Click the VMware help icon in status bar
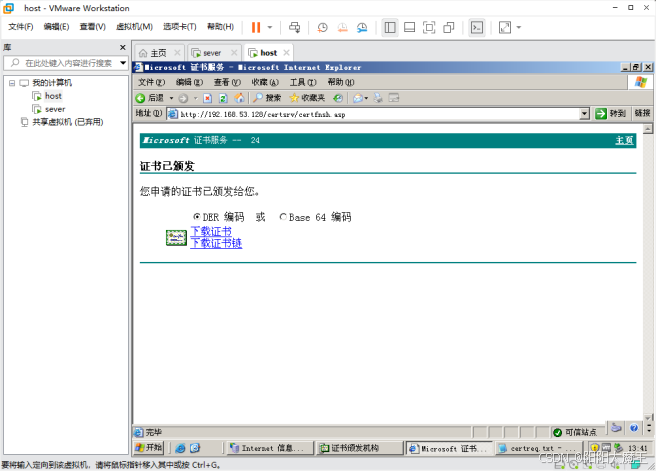This screenshot has width=656, height=472. pos(633,428)
